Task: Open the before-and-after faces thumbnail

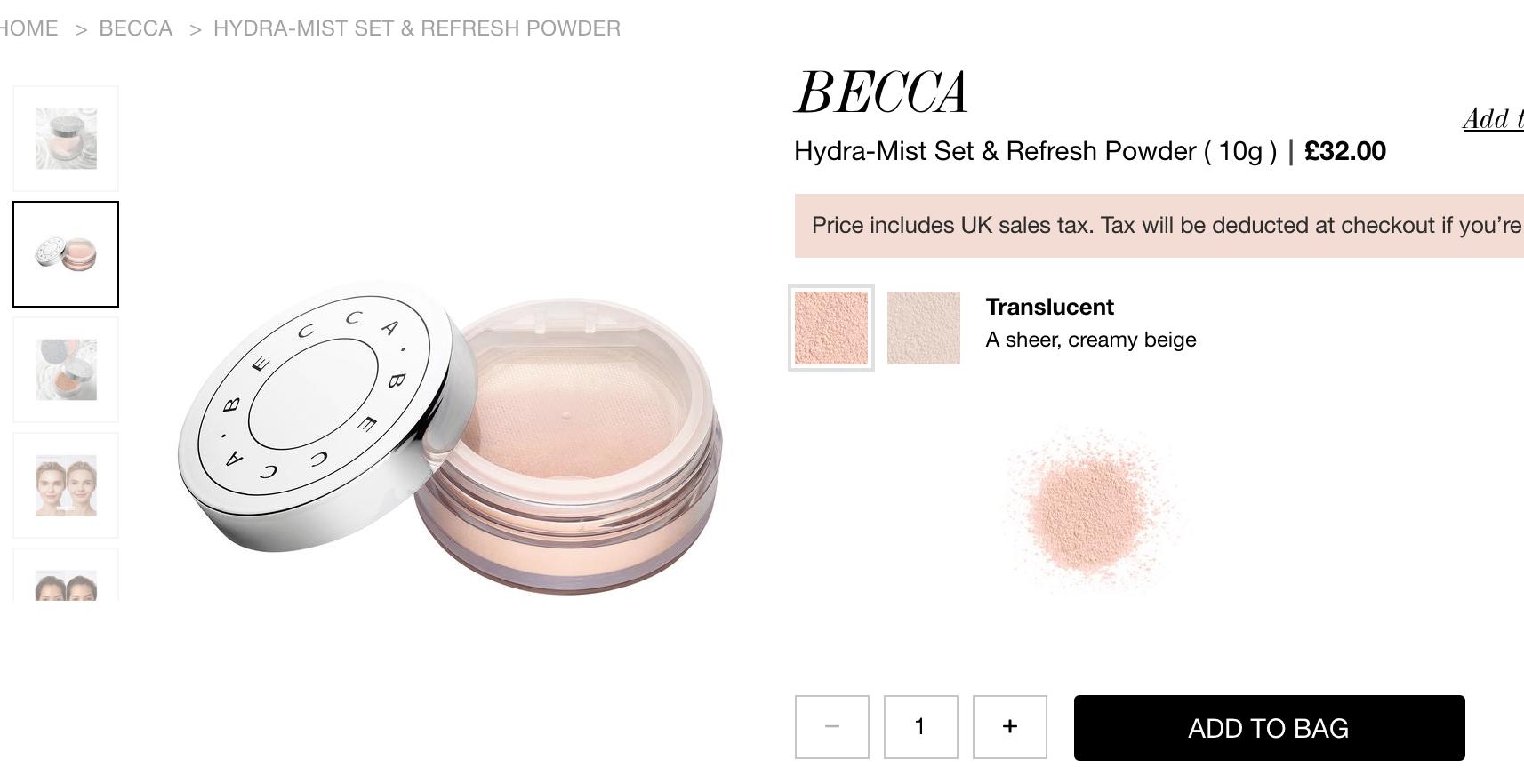Action: [66, 485]
